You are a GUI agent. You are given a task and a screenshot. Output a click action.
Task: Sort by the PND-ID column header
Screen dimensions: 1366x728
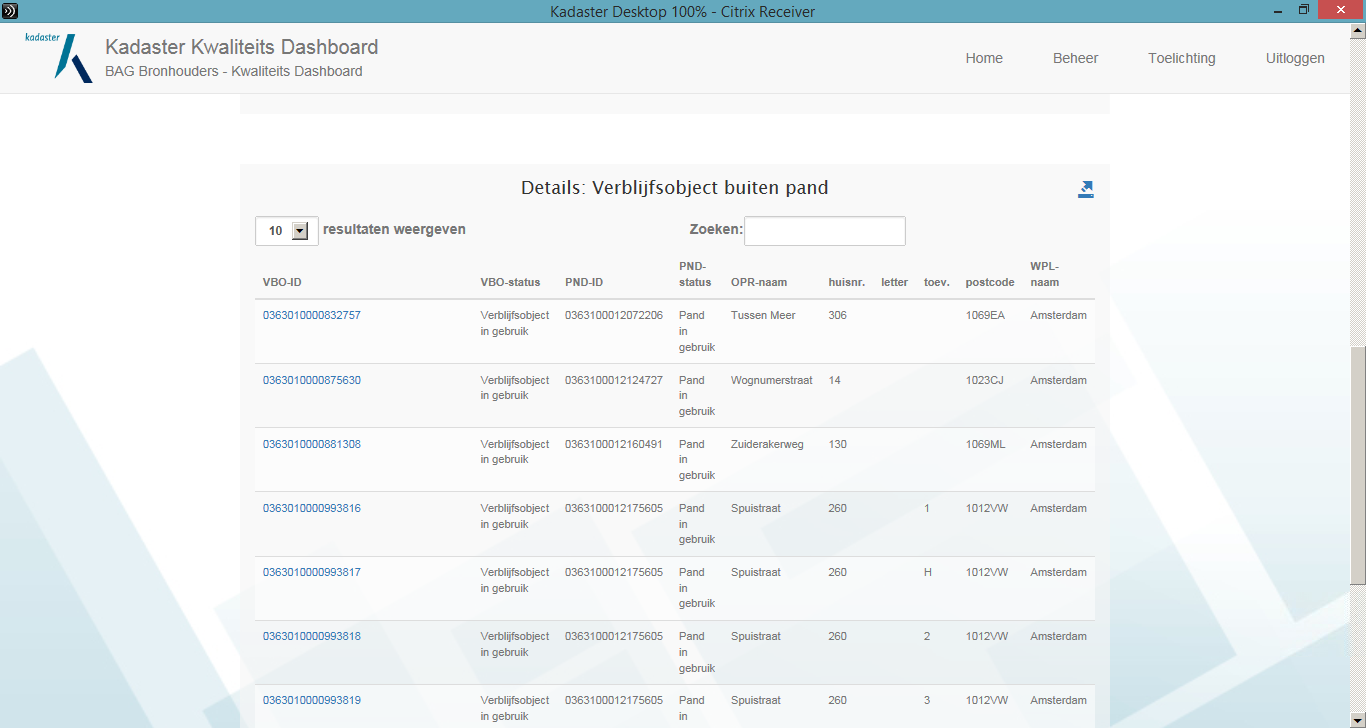point(584,282)
